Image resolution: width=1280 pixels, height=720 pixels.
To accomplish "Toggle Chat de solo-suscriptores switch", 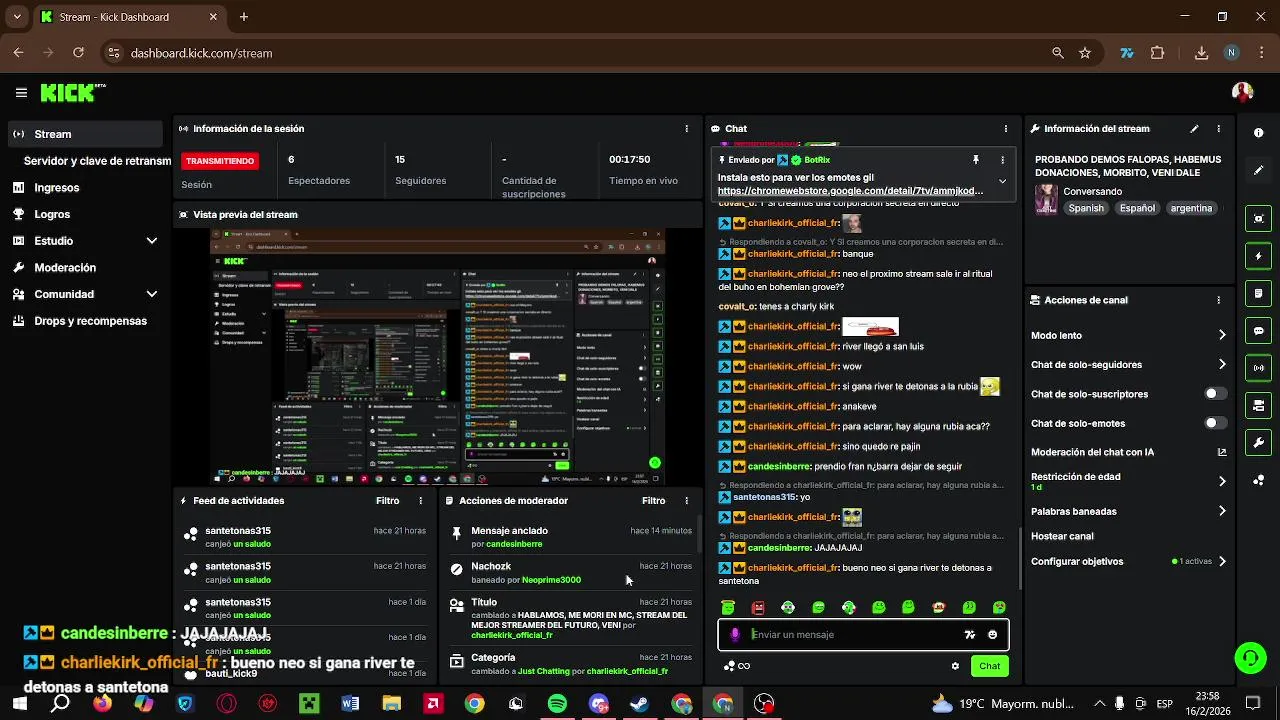I will (x=1214, y=394).
